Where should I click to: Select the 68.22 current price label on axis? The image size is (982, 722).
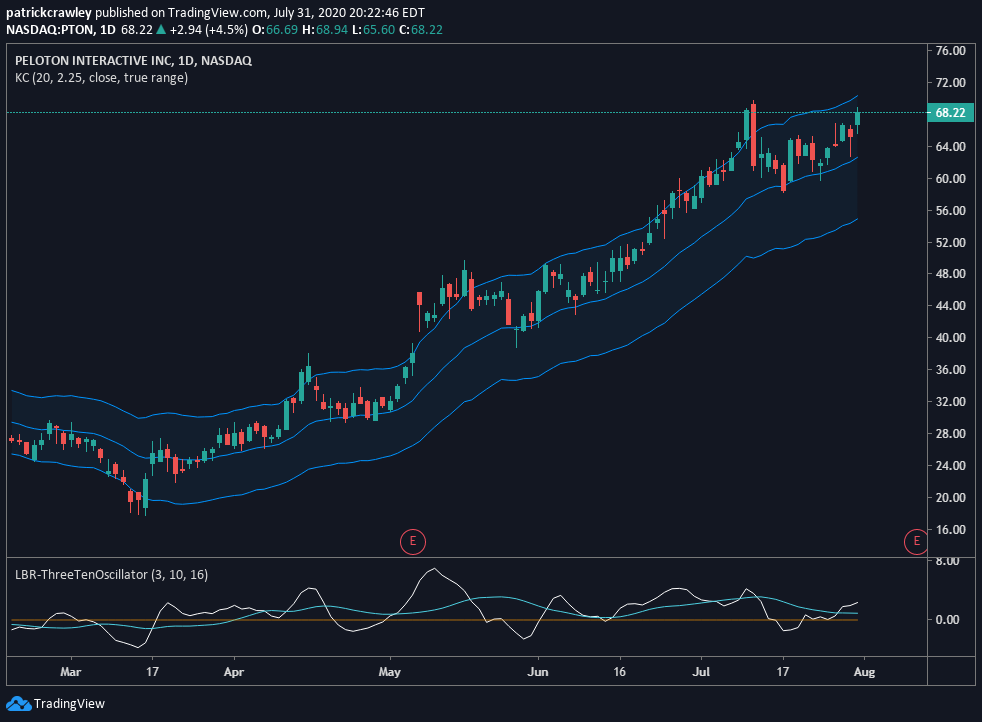pos(950,113)
